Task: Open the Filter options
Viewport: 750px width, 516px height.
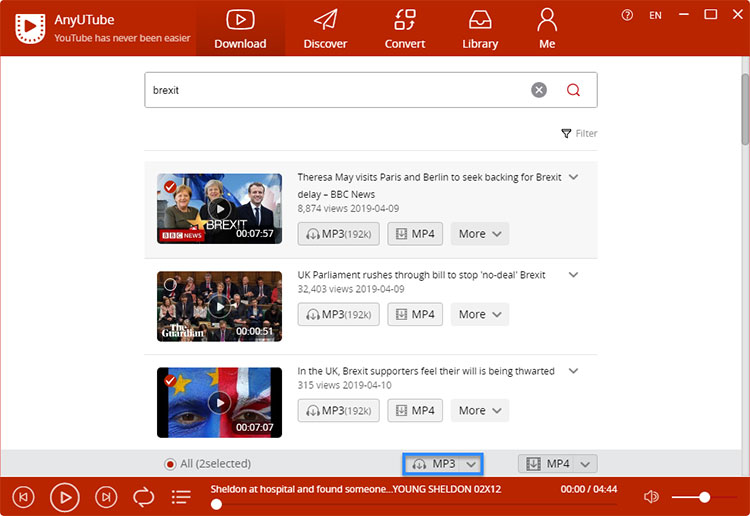Action: [x=579, y=133]
